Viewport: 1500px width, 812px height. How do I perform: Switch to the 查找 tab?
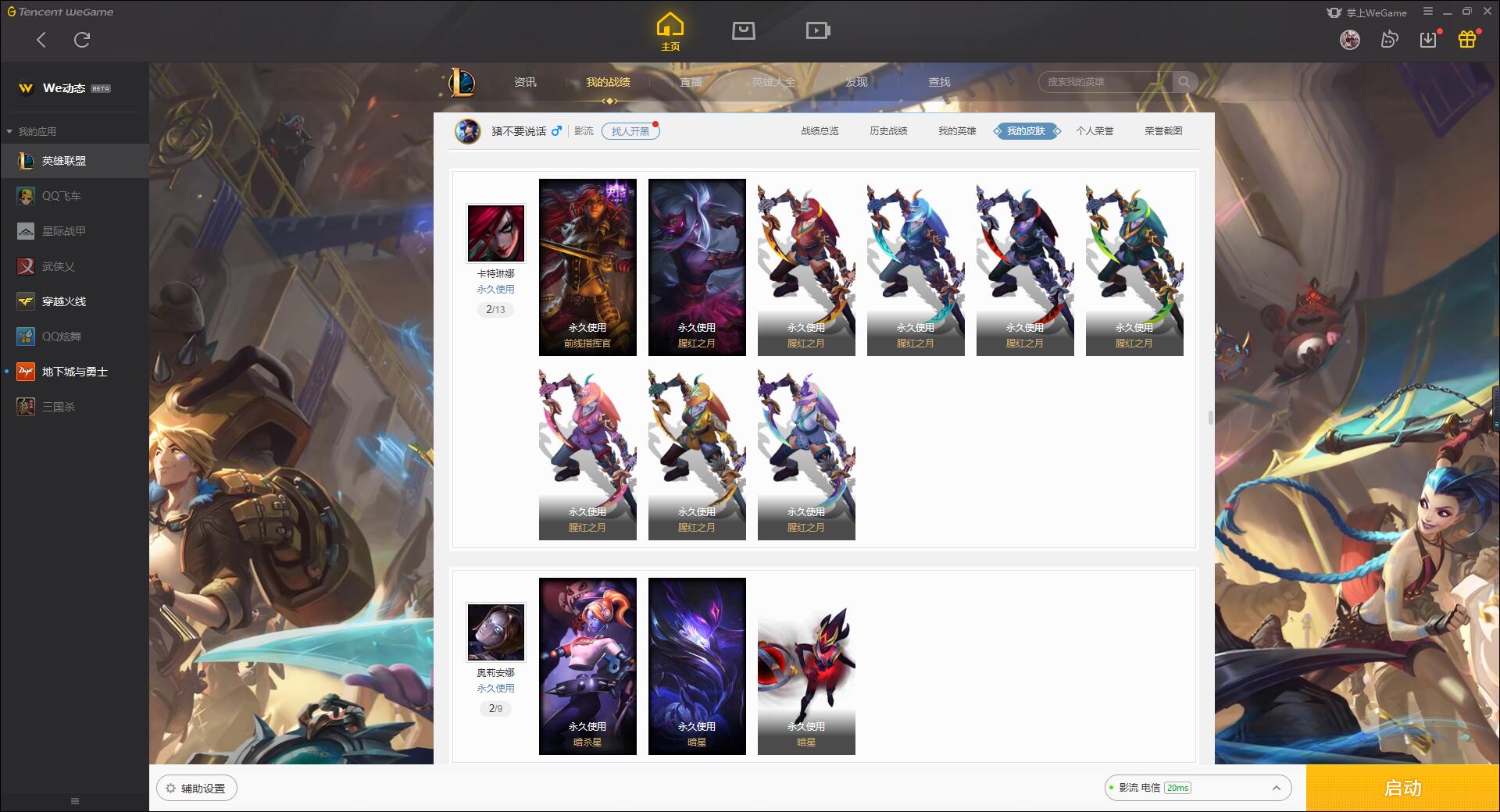click(x=939, y=82)
